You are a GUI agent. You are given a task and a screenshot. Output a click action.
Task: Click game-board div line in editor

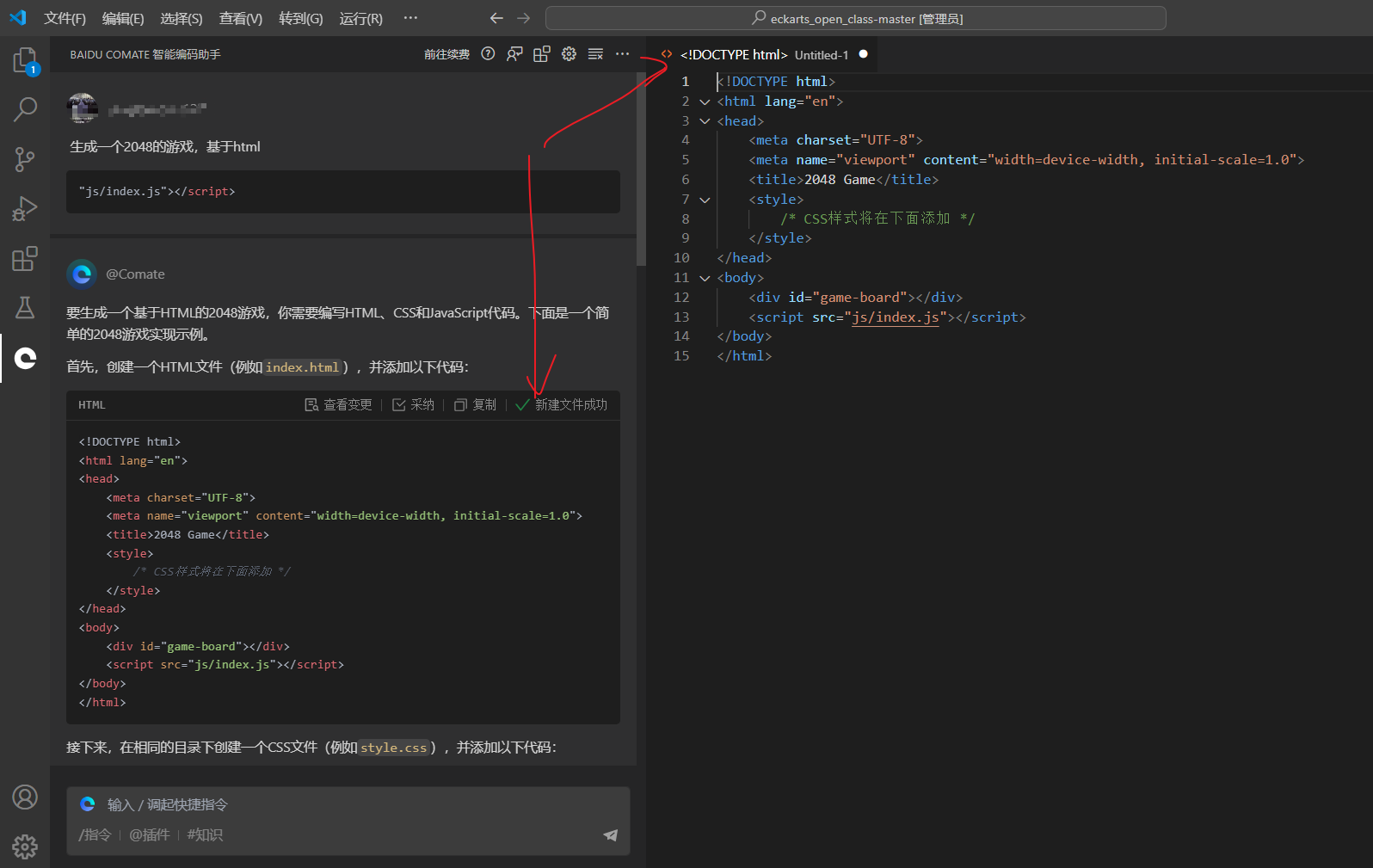tap(855, 298)
